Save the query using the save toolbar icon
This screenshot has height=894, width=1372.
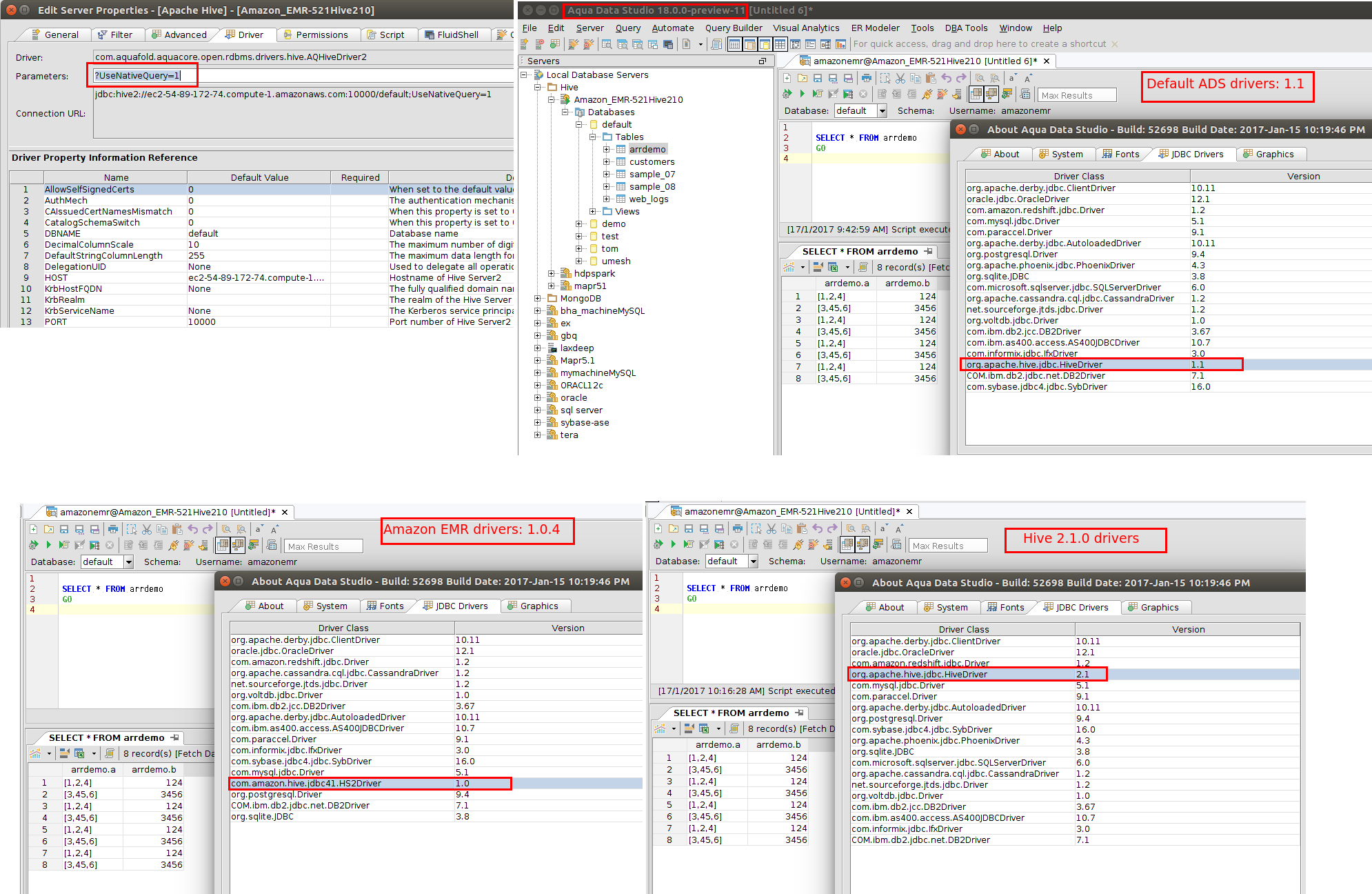818,79
